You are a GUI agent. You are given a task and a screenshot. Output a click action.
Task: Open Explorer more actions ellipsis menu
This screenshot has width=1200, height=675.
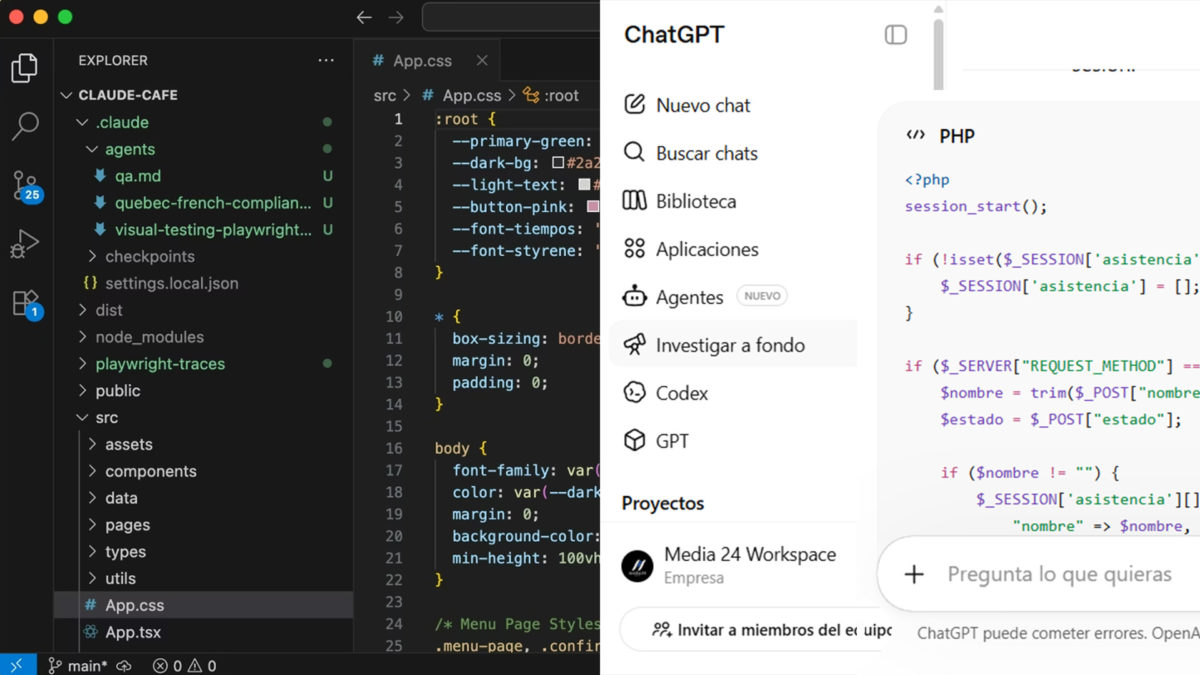click(326, 61)
